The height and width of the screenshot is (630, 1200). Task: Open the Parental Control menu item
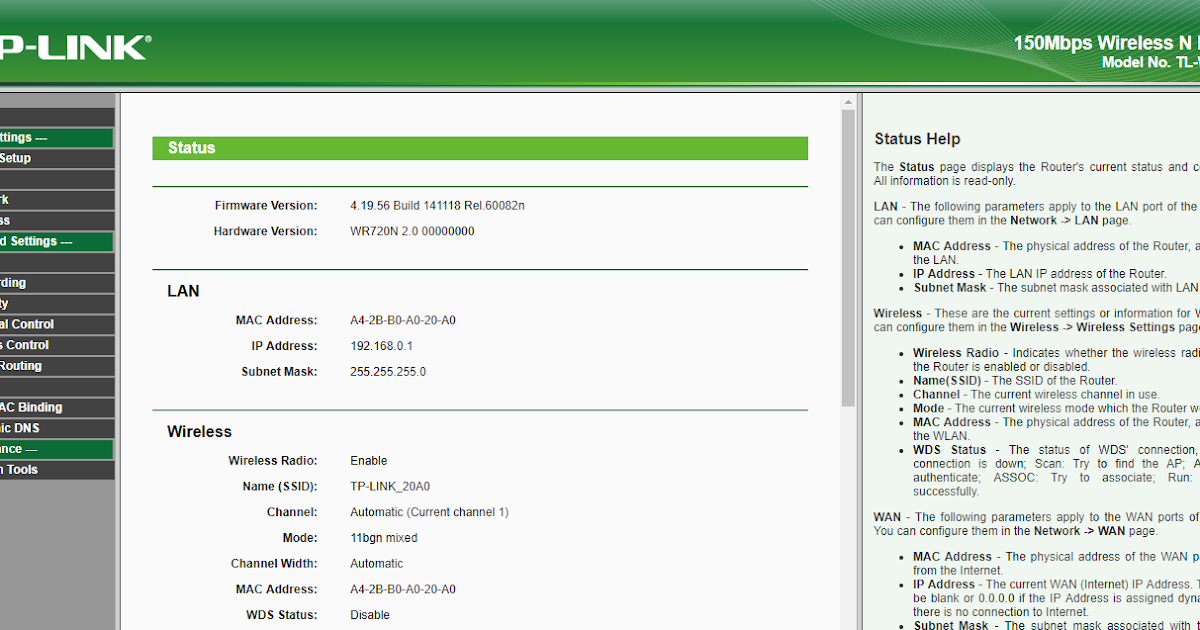pos(56,324)
